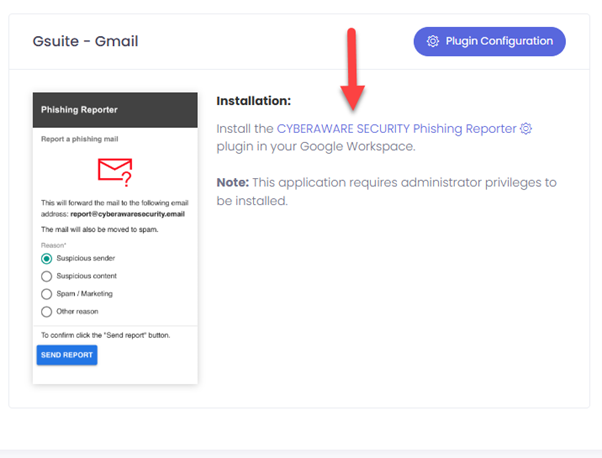Select Spam / Marketing as the reason

[x=46, y=294]
